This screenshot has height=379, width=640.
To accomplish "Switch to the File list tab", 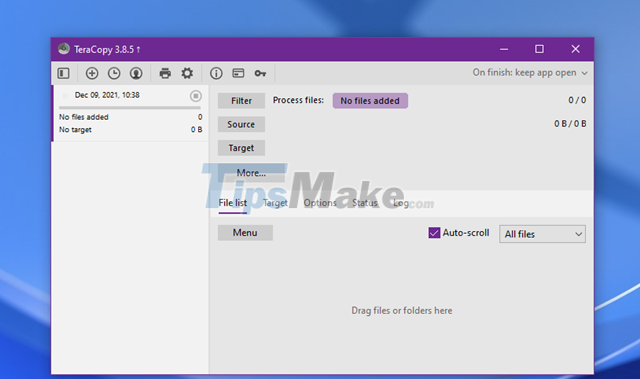I will pos(233,203).
